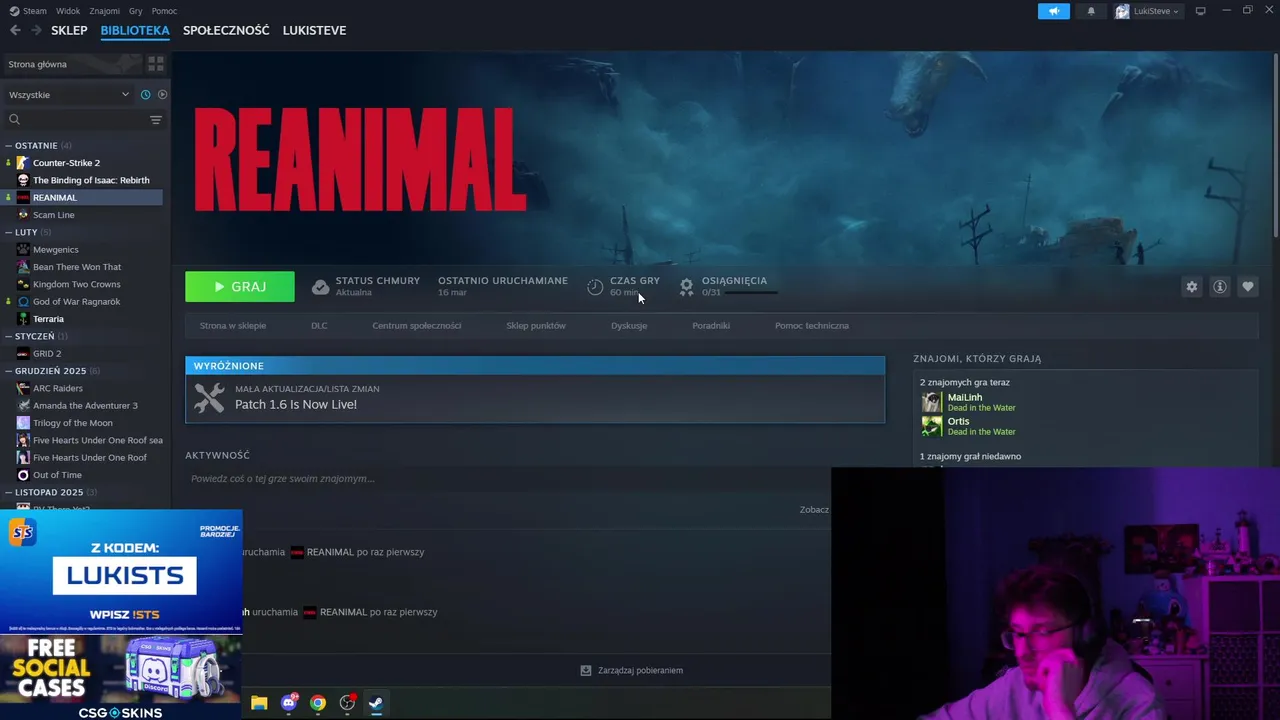Screen dimensions: 1280x720
Task: Open Centrum społeczności link
Action: point(417,325)
